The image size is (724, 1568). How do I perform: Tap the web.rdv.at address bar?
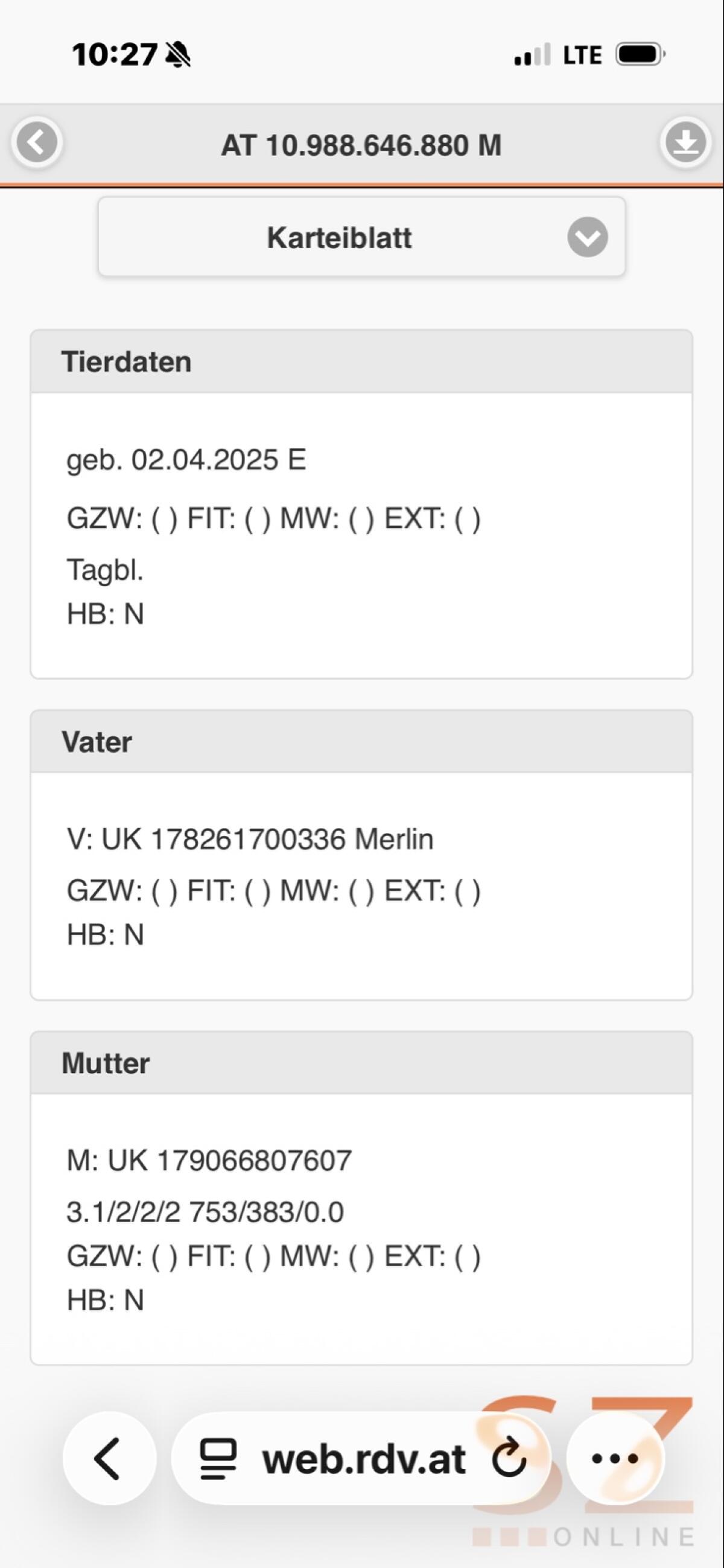coord(361,1458)
